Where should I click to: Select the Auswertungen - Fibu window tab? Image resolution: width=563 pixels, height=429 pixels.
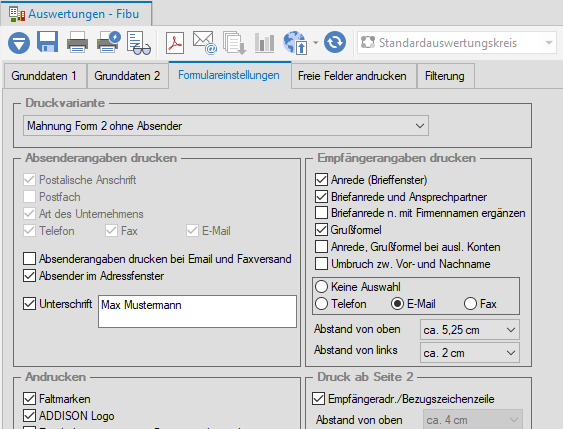tap(76, 14)
